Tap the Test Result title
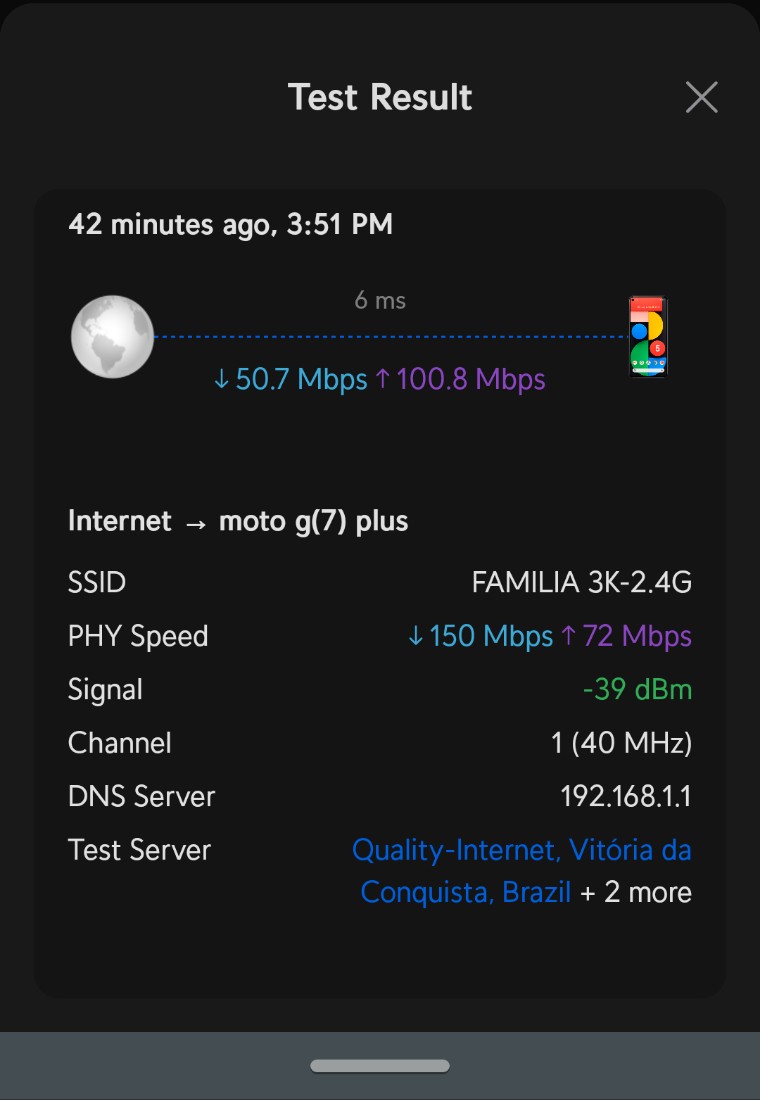Image resolution: width=760 pixels, height=1100 pixels. [380, 98]
